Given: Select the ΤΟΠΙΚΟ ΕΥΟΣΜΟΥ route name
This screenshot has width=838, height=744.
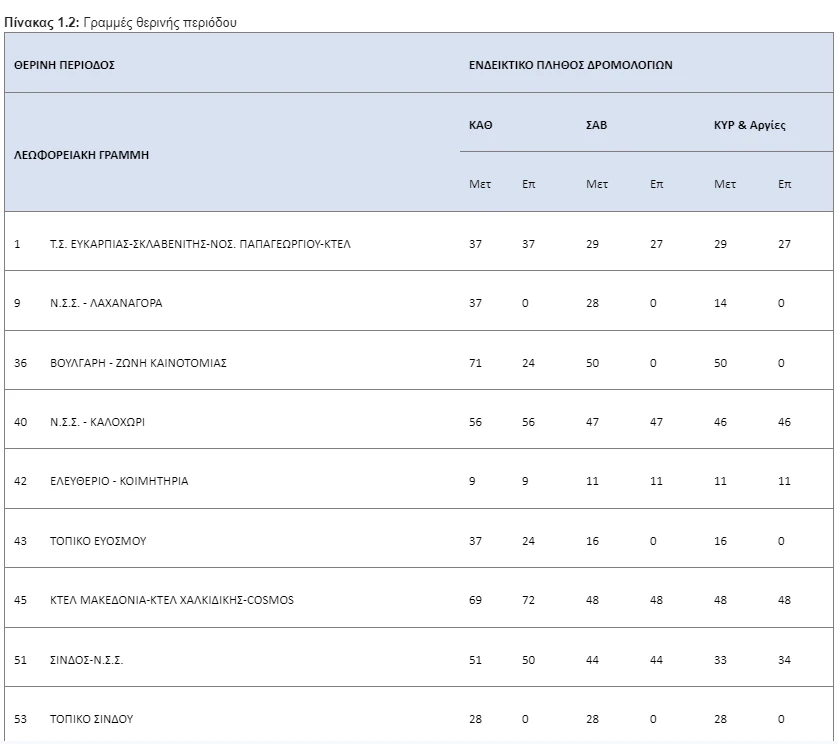Looking at the screenshot, I should tap(98, 541).
